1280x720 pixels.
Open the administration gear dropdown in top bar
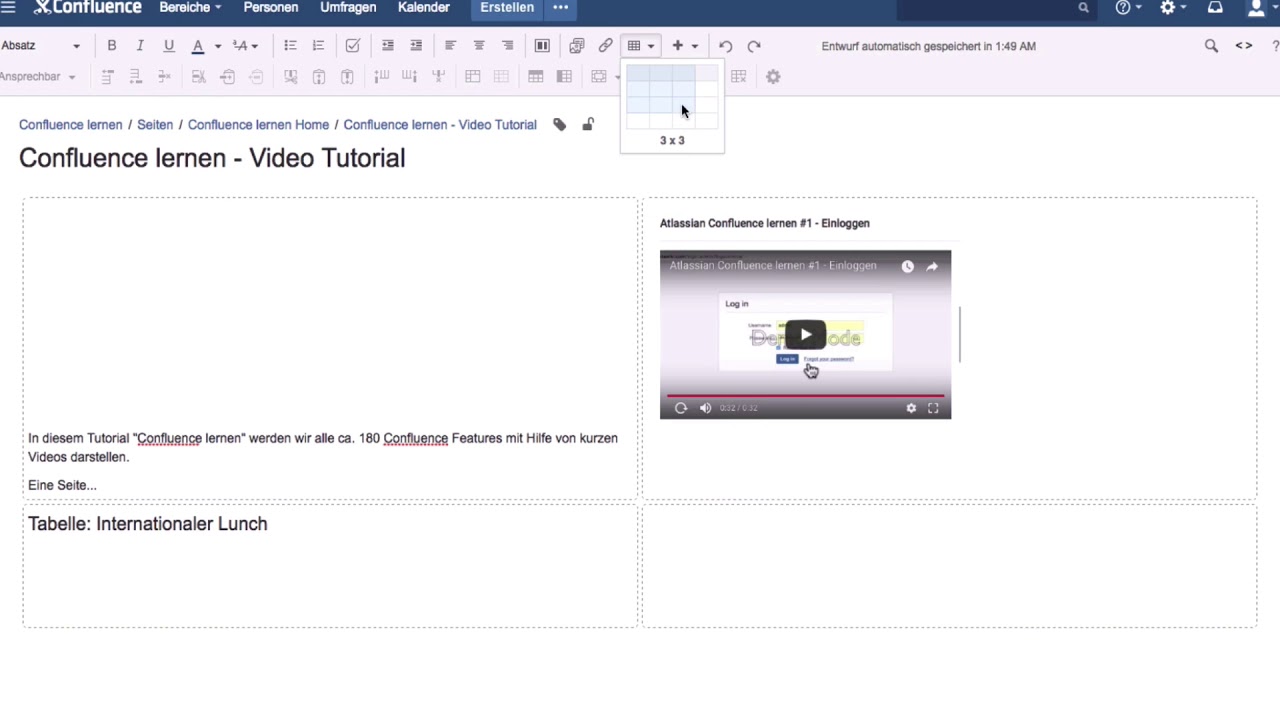[1172, 7]
